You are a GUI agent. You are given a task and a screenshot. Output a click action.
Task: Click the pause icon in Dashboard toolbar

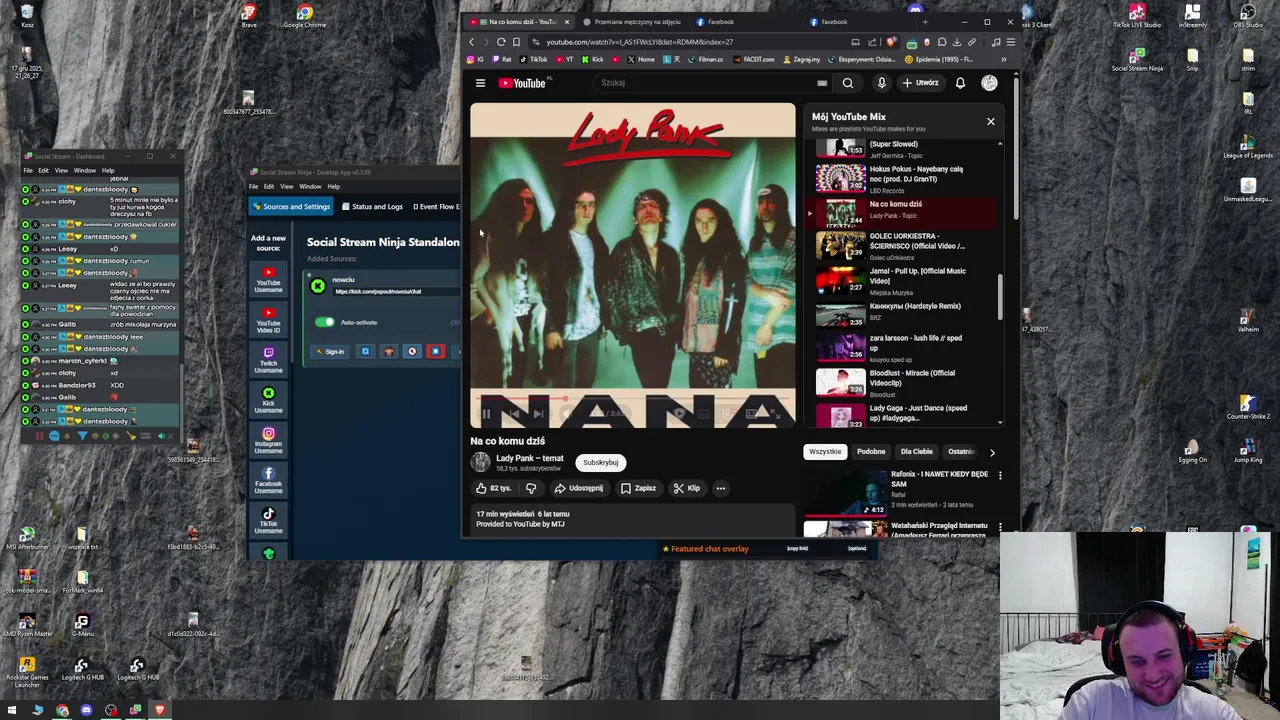click(x=40, y=436)
